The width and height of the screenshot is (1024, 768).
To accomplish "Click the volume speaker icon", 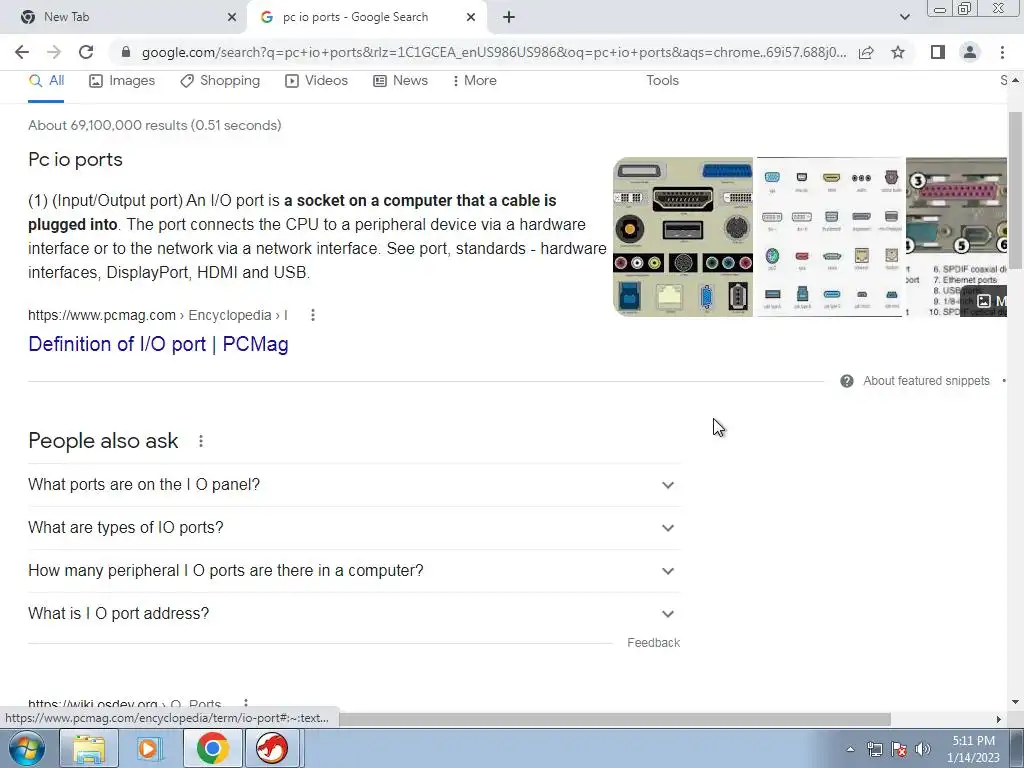I will pyautogui.click(x=922, y=749).
